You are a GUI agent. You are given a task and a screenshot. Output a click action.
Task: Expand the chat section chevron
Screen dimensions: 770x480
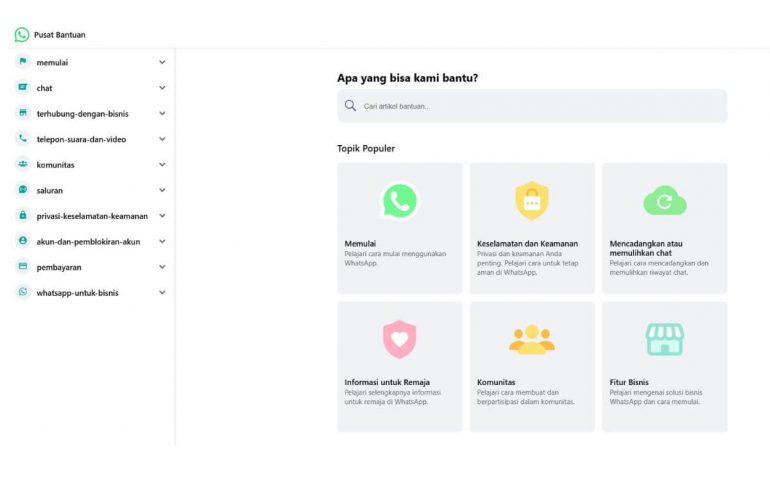tap(162, 88)
